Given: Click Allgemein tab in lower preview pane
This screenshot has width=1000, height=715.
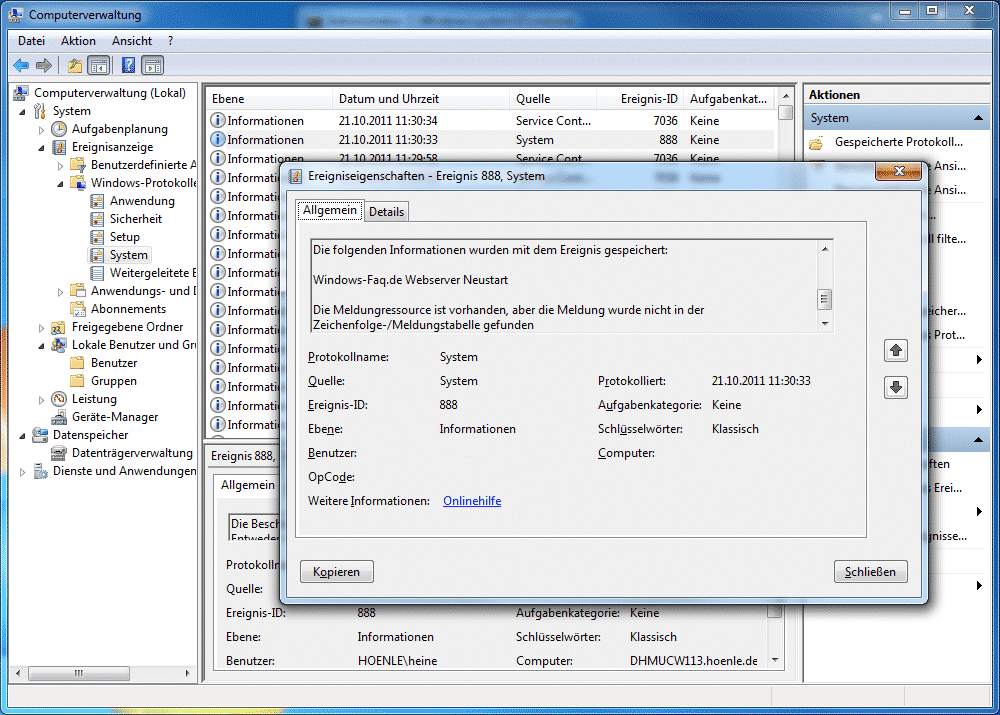Looking at the screenshot, I should tap(247, 485).
